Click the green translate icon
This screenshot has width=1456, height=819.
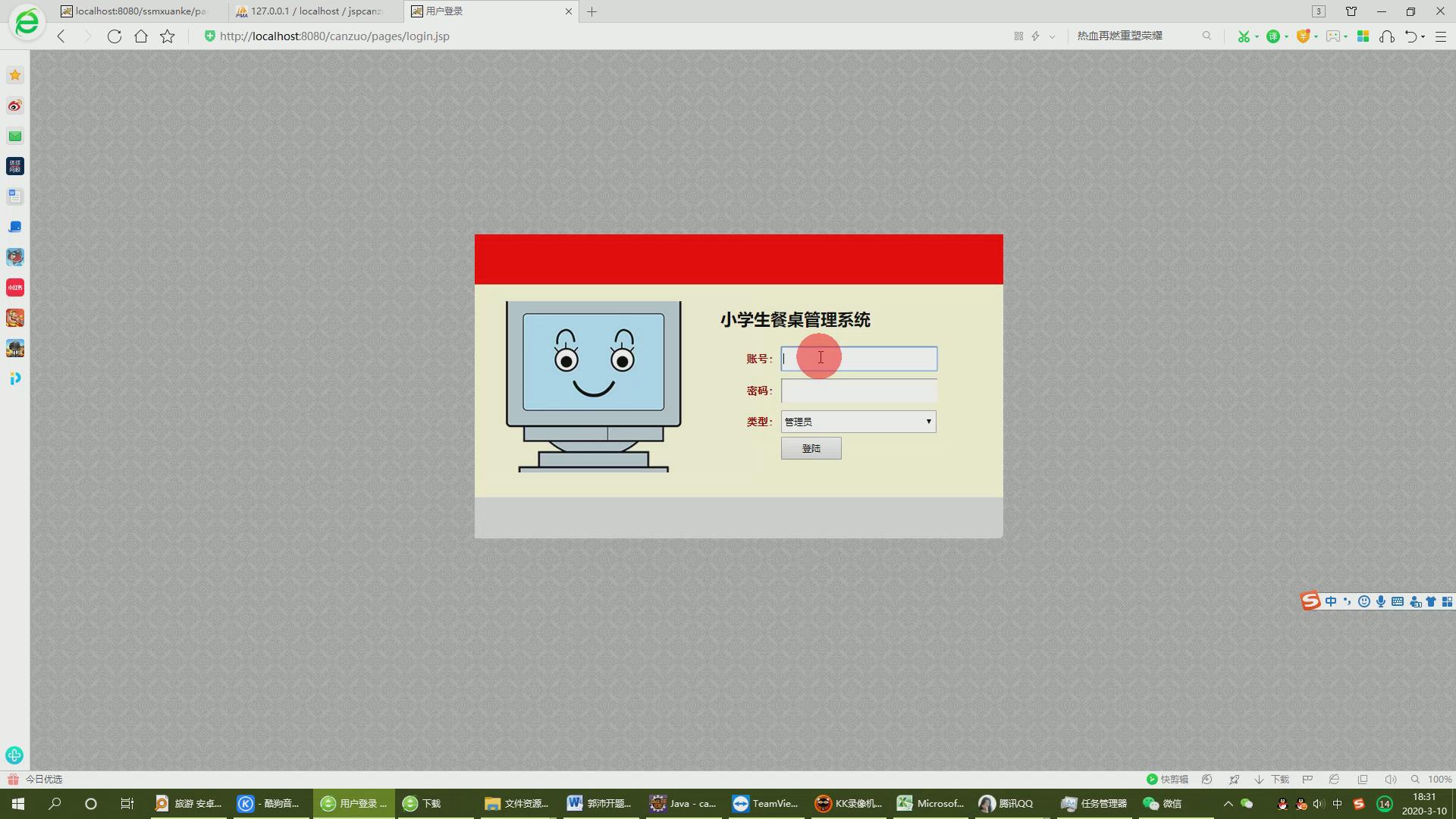point(1273,36)
